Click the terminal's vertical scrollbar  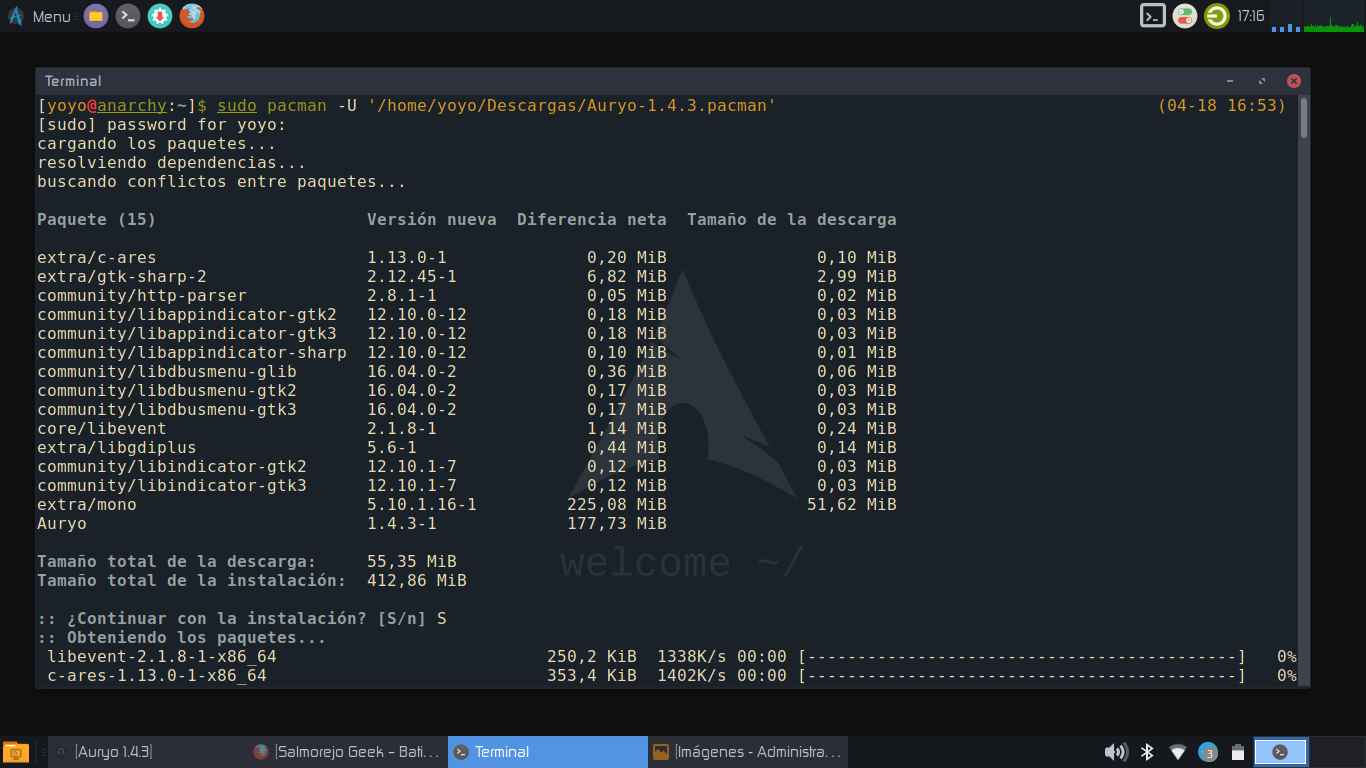[x=1304, y=118]
